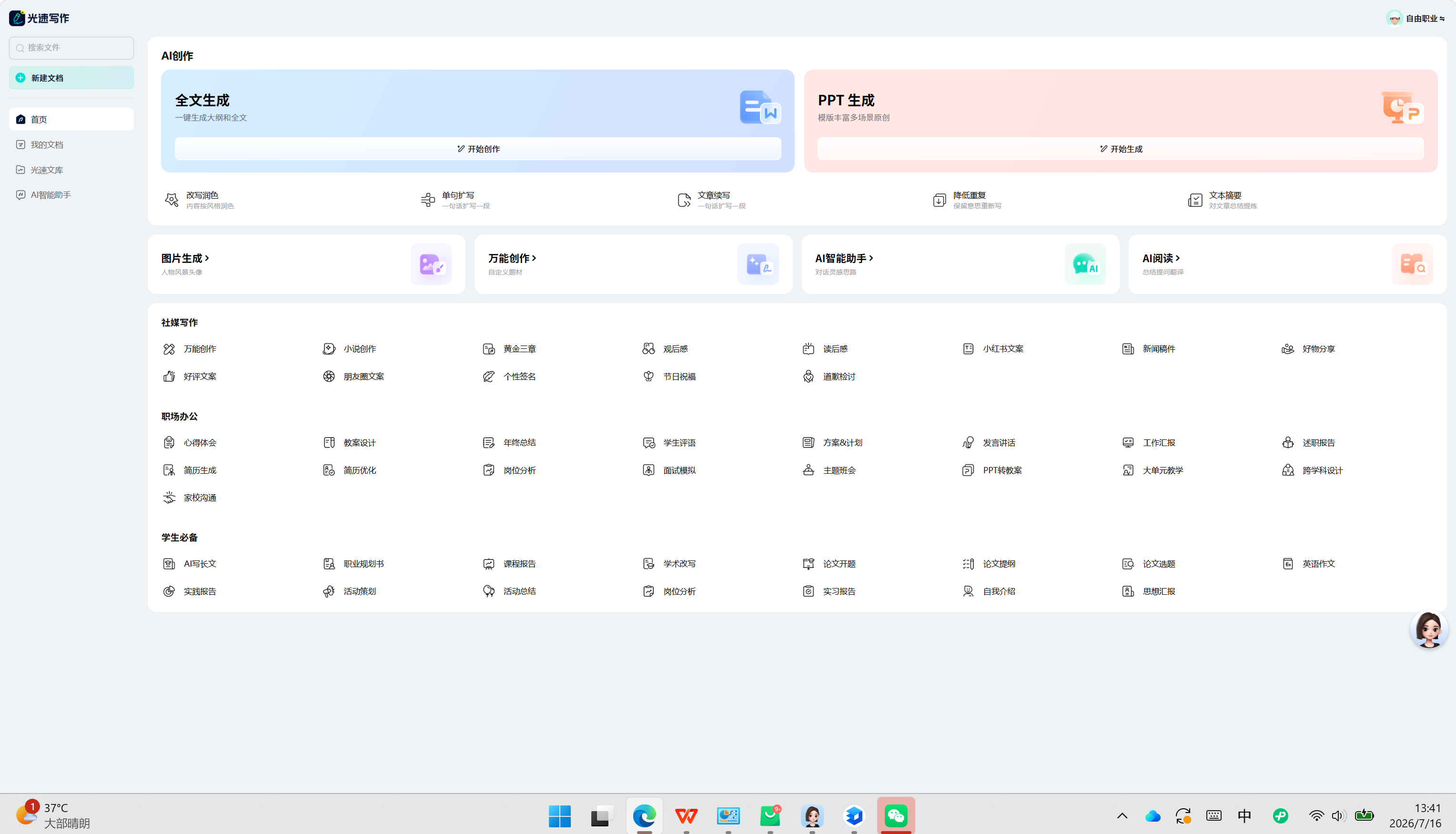Select the 简历生成 resume generator icon
The height and width of the screenshot is (834, 1456).
(169, 470)
